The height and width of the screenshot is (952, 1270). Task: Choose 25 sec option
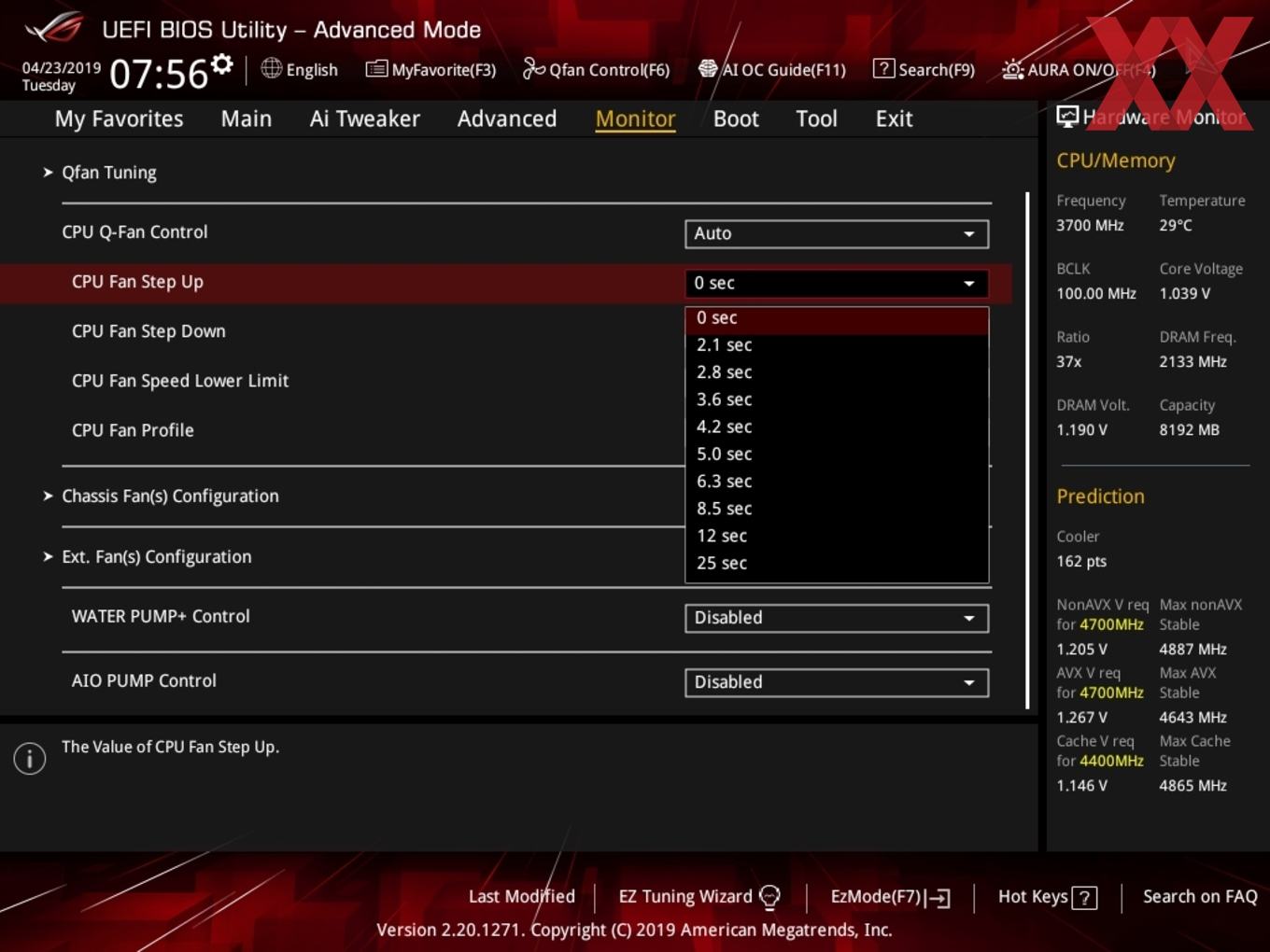click(x=837, y=563)
